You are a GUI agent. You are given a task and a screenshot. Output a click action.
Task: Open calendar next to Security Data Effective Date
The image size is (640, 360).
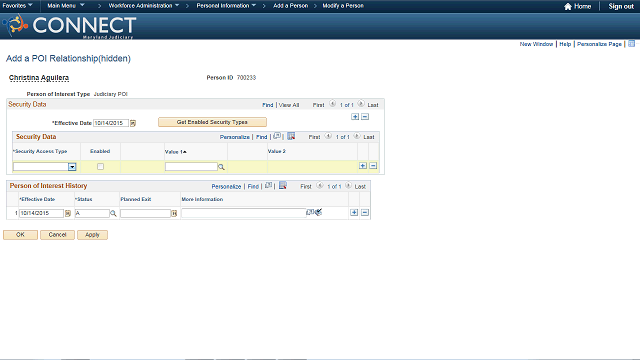[133, 123]
